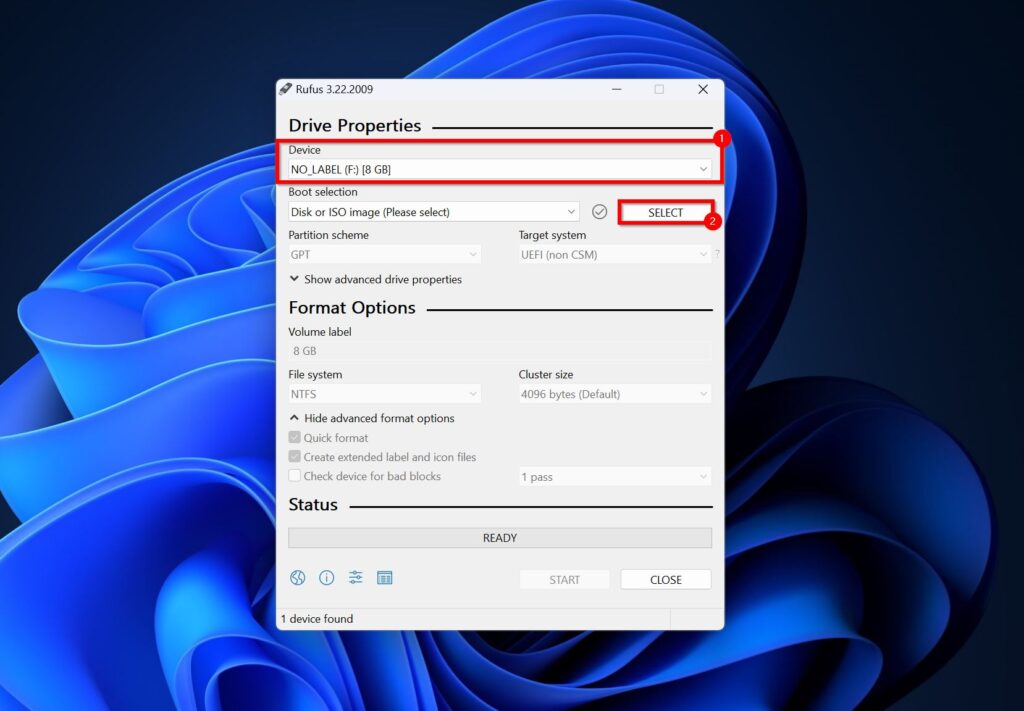Viewport: 1024px width, 711px height.
Task: Click the Rufus USB icon in the titlebar
Action: point(287,89)
